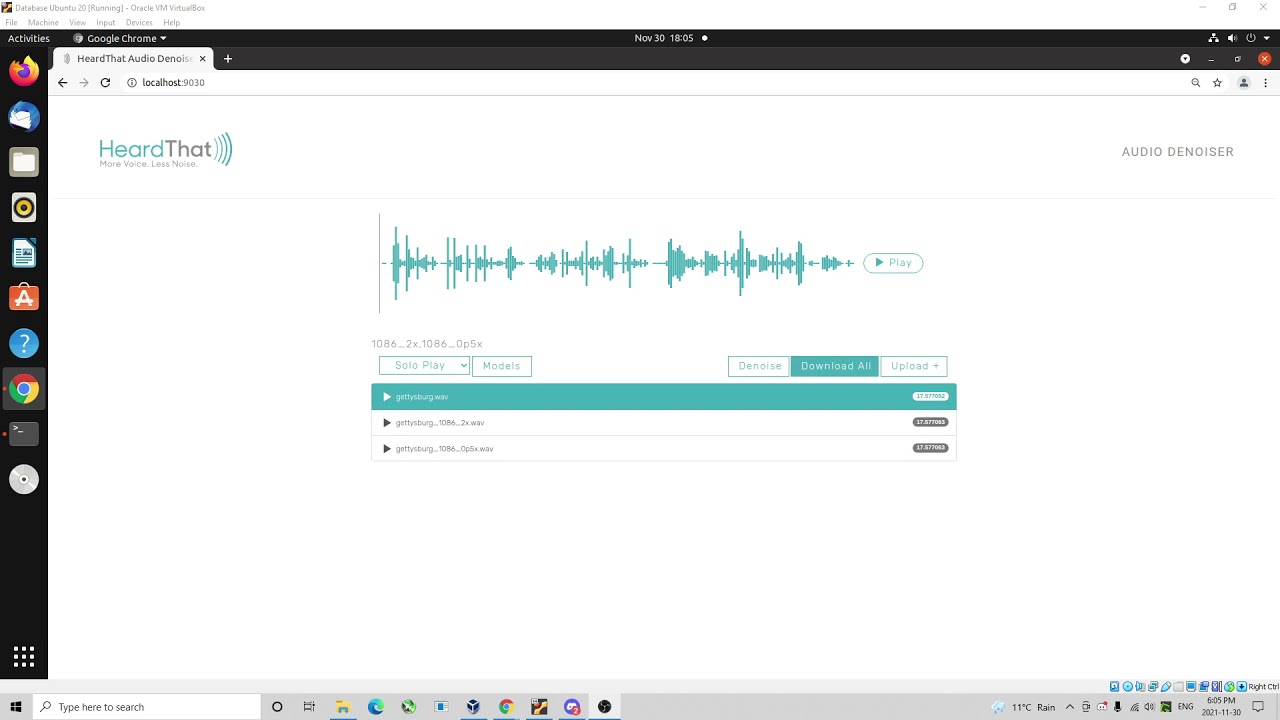Play the gettysburg_1086_2x.wav track
The width and height of the screenshot is (1280, 720).
[387, 423]
